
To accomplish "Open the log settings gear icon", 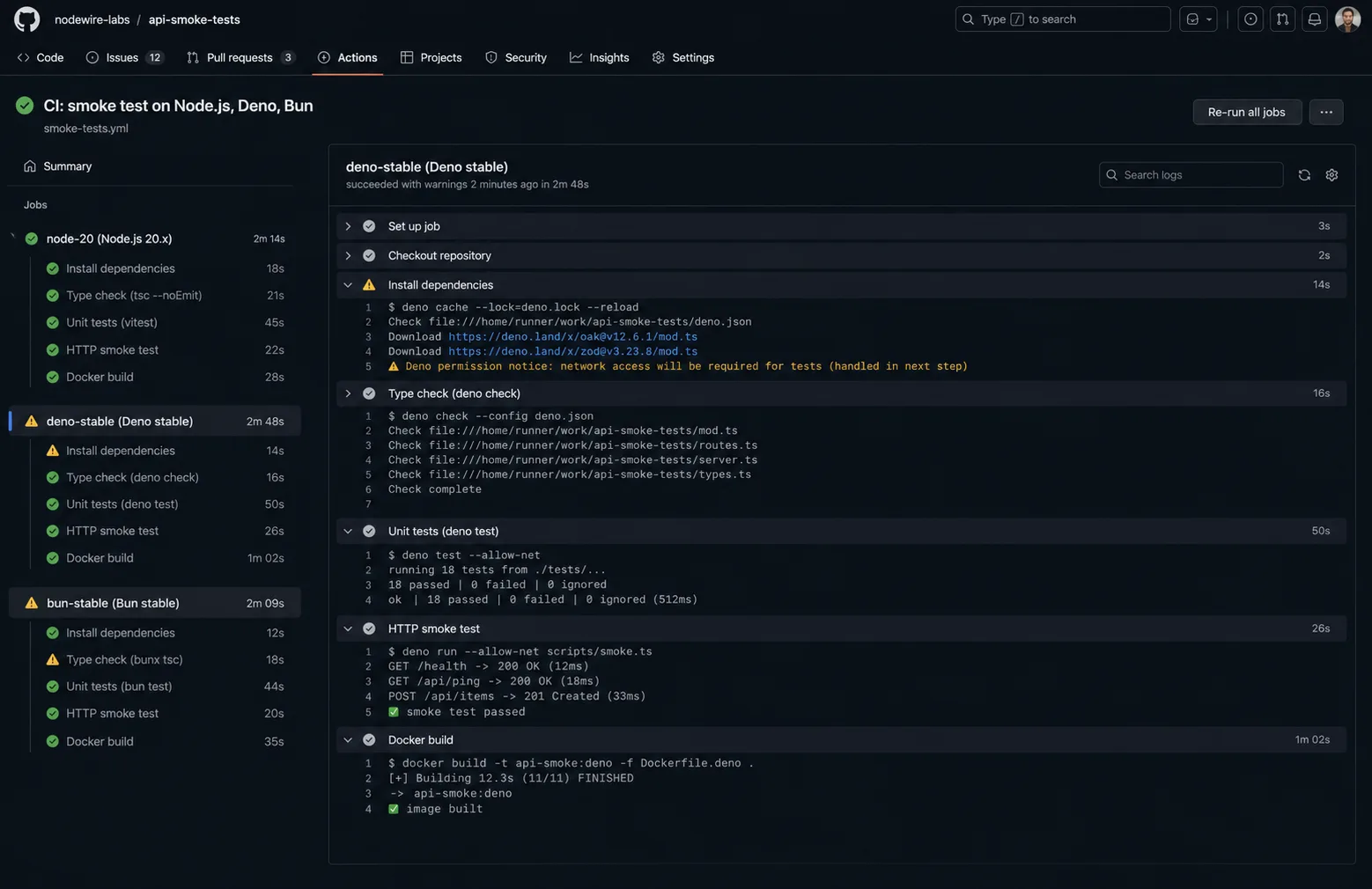I will point(1331,175).
